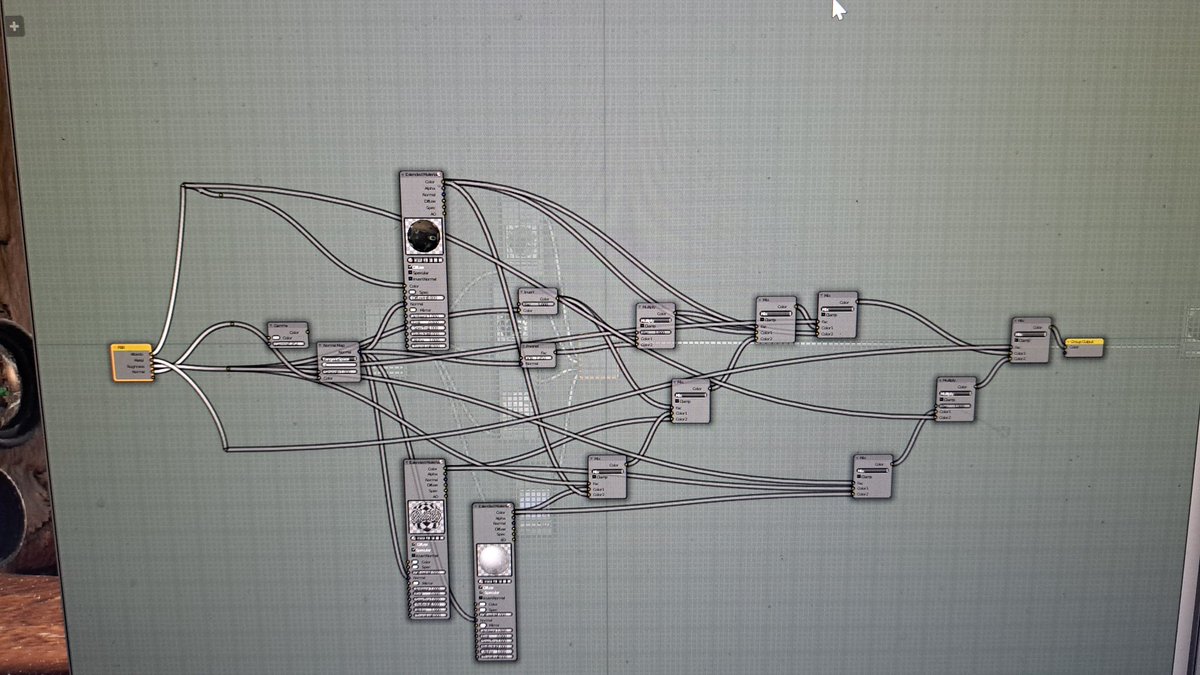The image size is (1200, 675).
Task: Click the Color swatch input on the Gamma node
Action: tap(276, 338)
